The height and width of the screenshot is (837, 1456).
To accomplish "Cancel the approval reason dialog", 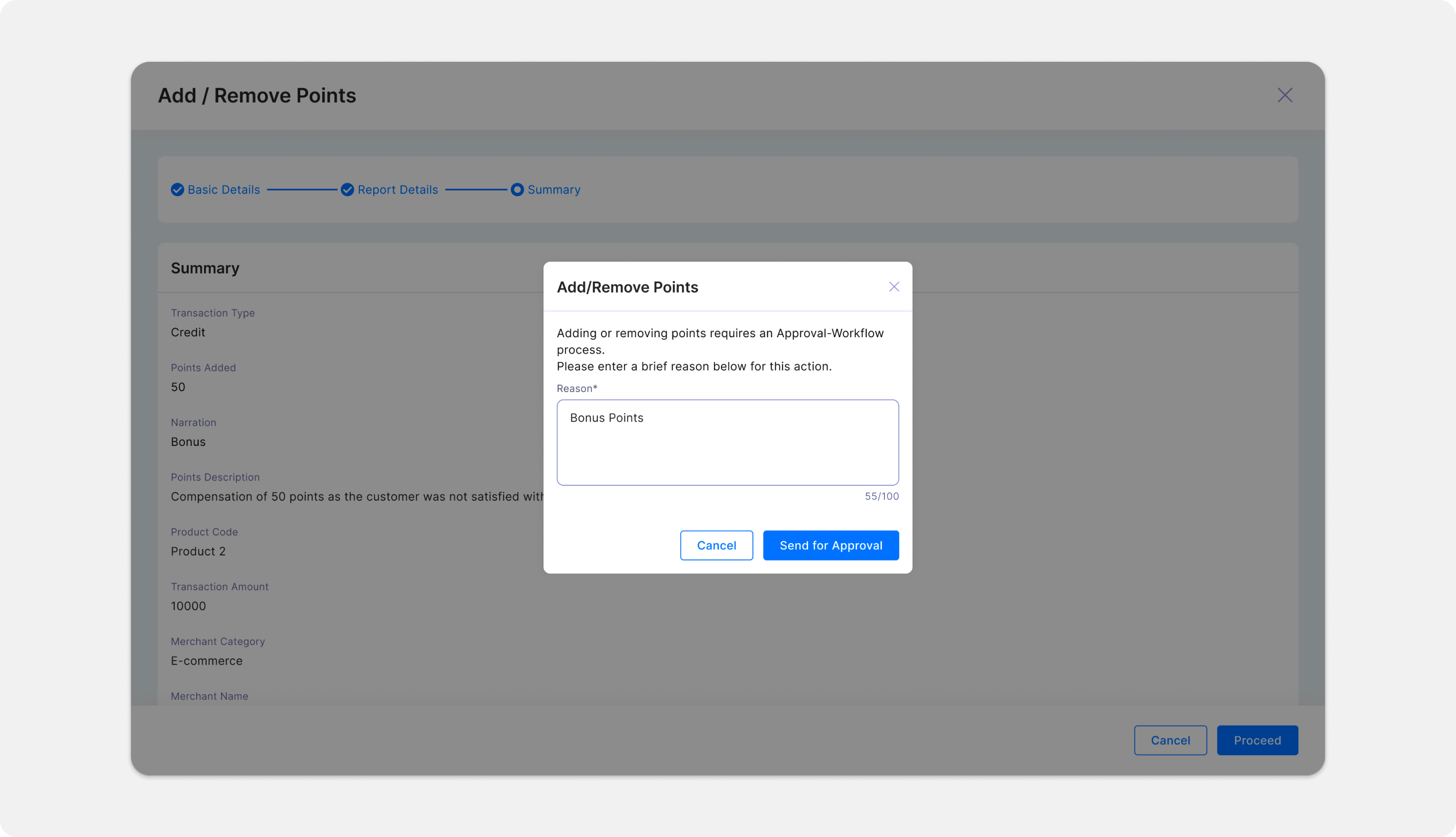I will [x=716, y=546].
